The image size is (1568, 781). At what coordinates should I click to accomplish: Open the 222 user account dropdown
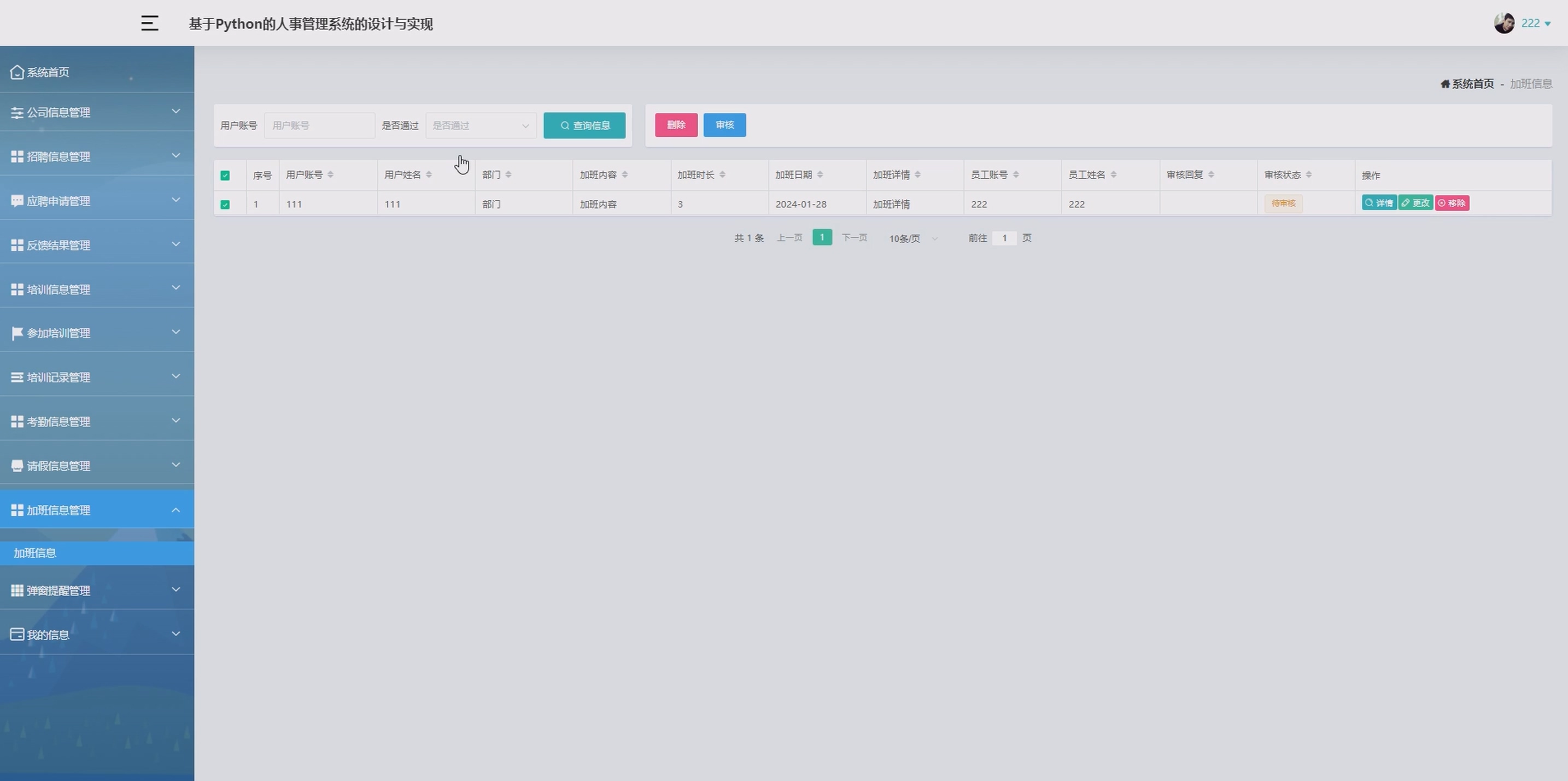point(1536,23)
